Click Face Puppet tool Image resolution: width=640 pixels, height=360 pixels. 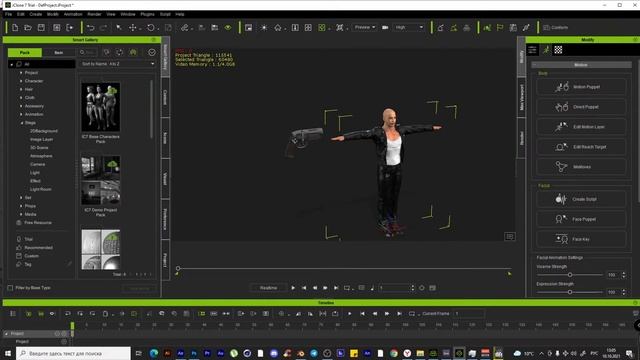pos(581,219)
